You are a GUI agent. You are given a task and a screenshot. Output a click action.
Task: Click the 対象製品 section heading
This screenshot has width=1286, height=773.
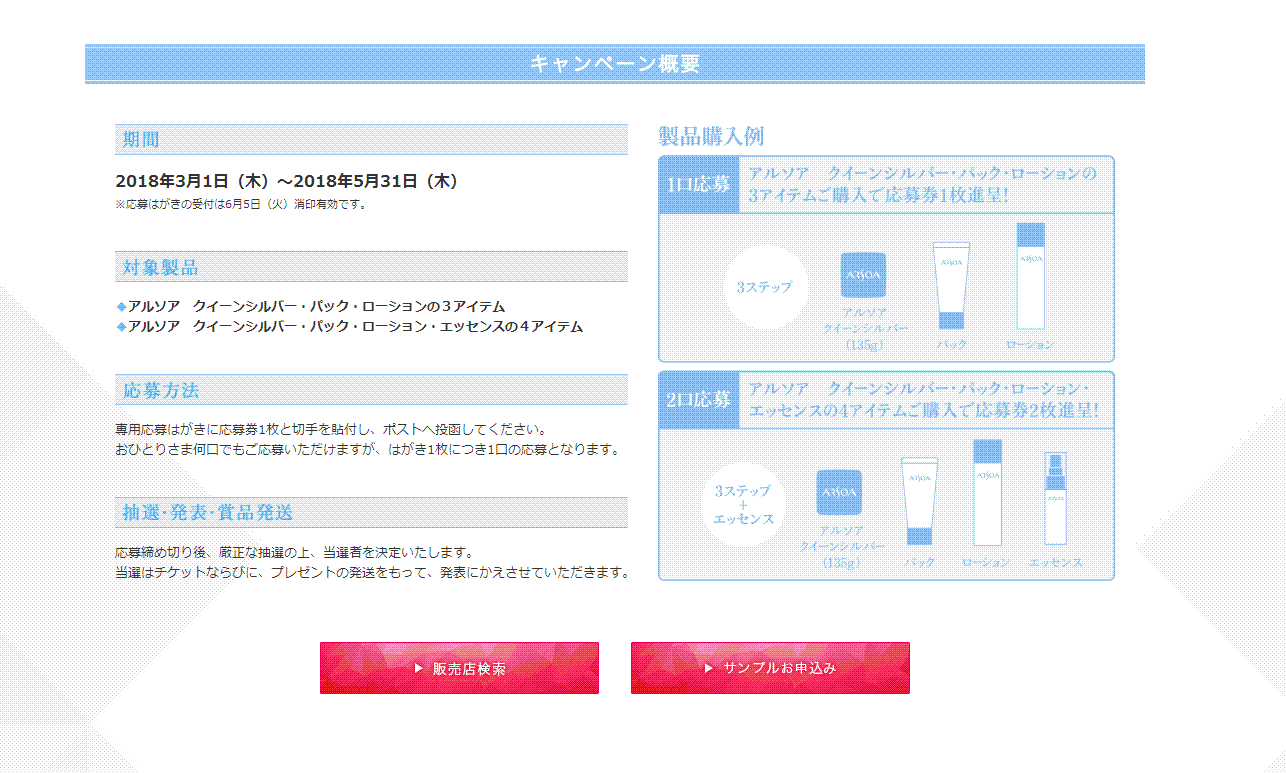tap(371, 267)
